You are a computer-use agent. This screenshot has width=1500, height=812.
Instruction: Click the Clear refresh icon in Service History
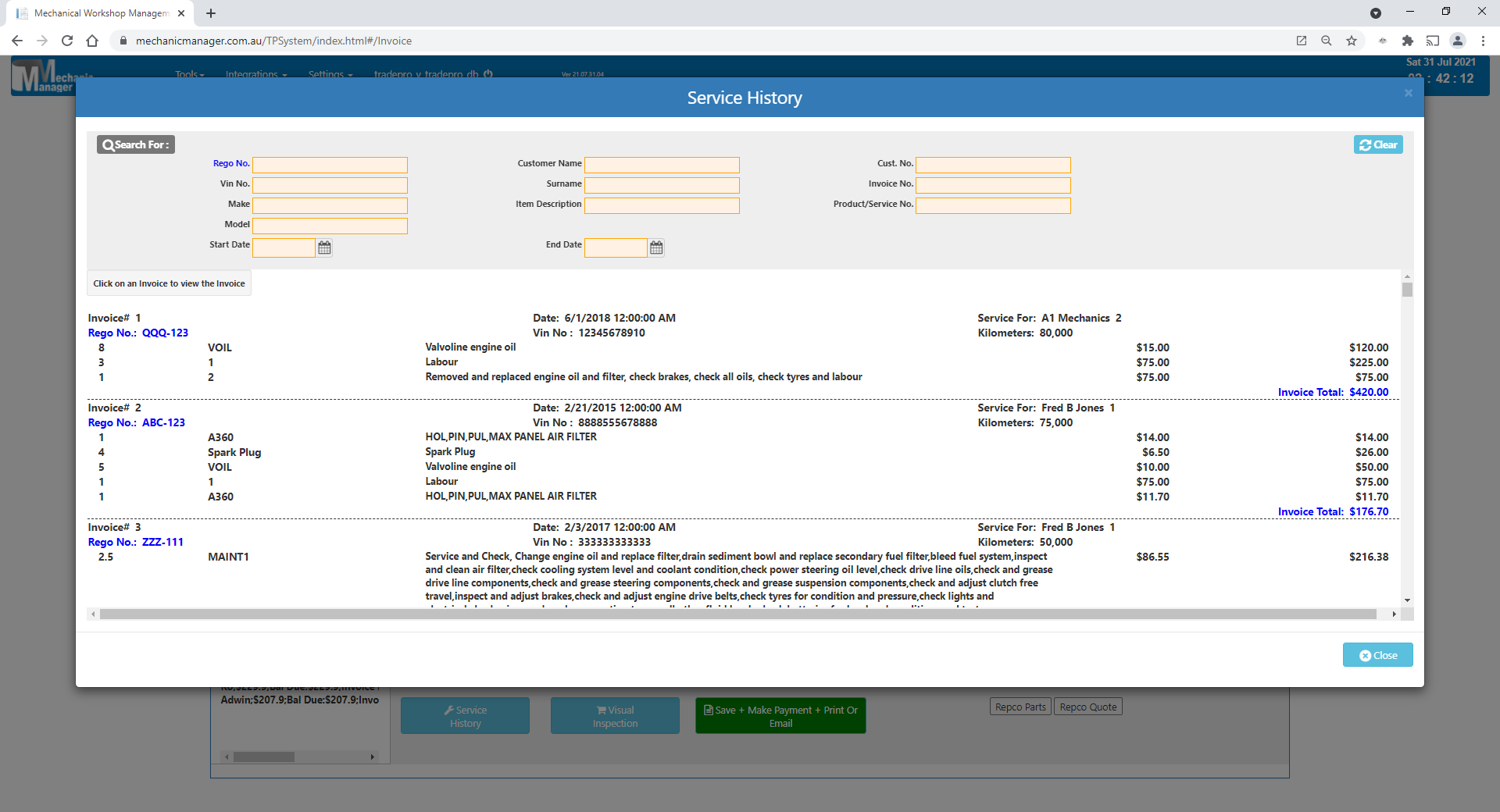click(x=1365, y=144)
